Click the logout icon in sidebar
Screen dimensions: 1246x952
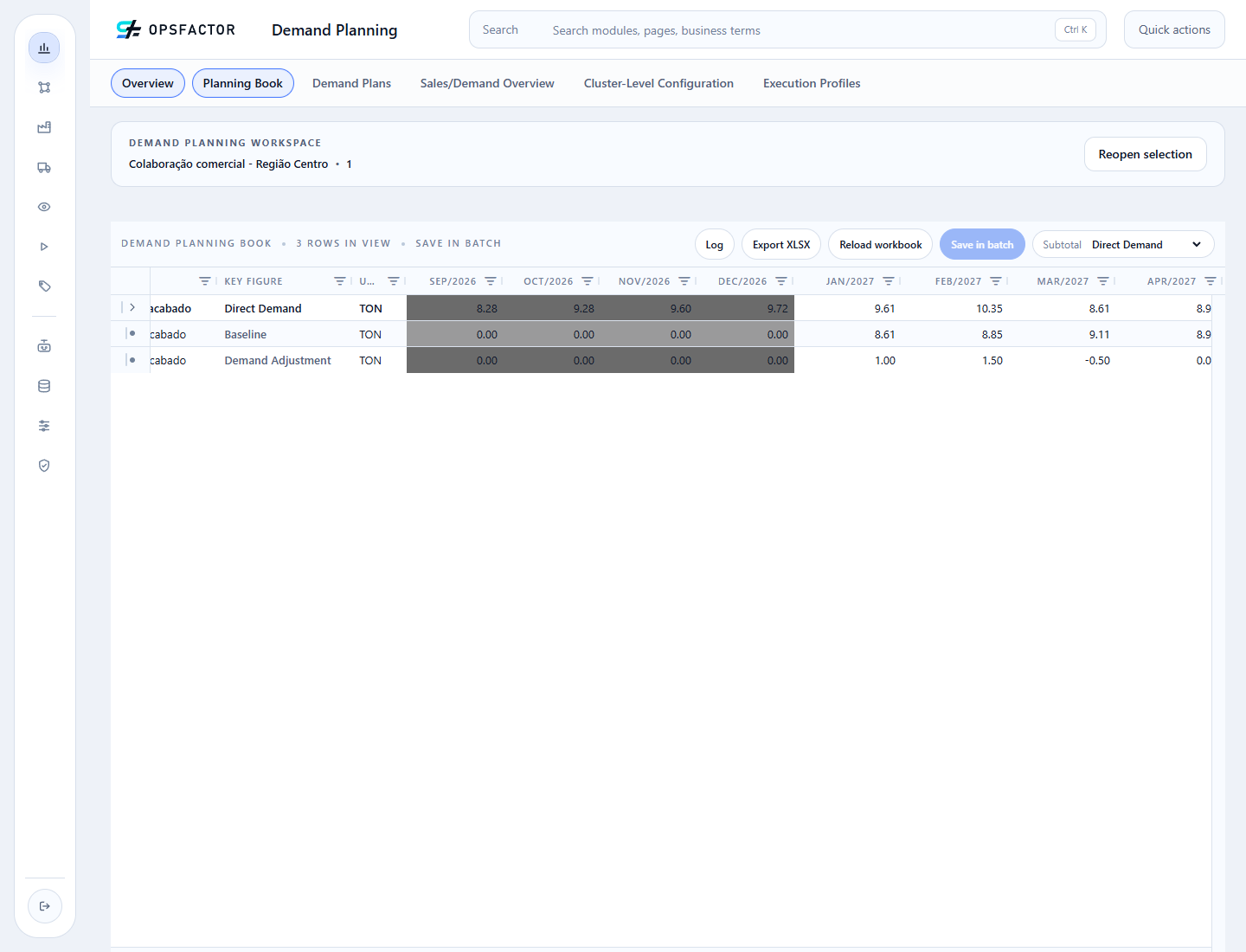coord(45,906)
